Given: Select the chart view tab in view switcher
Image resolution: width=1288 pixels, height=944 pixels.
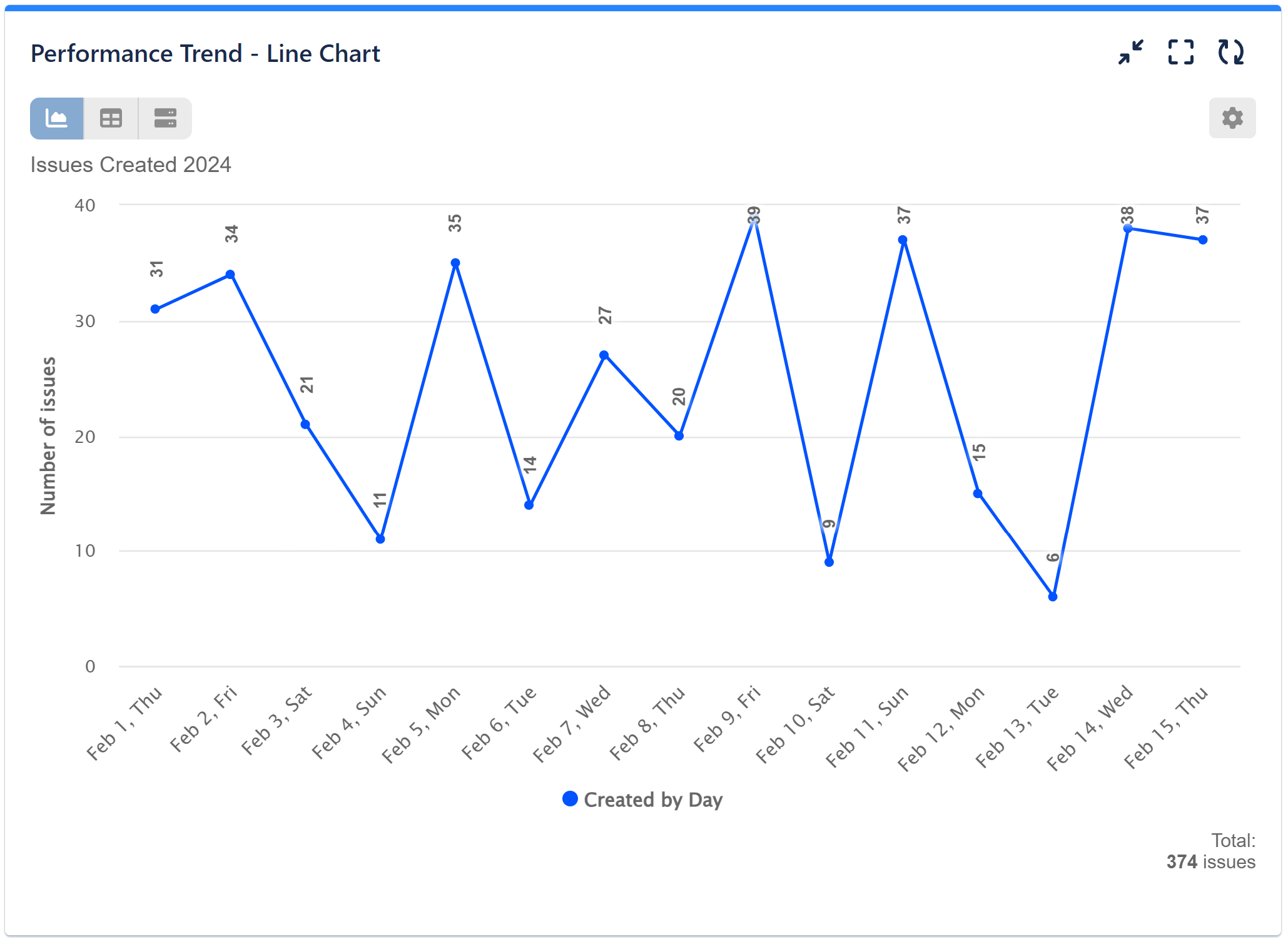Looking at the screenshot, I should pyautogui.click(x=55, y=118).
